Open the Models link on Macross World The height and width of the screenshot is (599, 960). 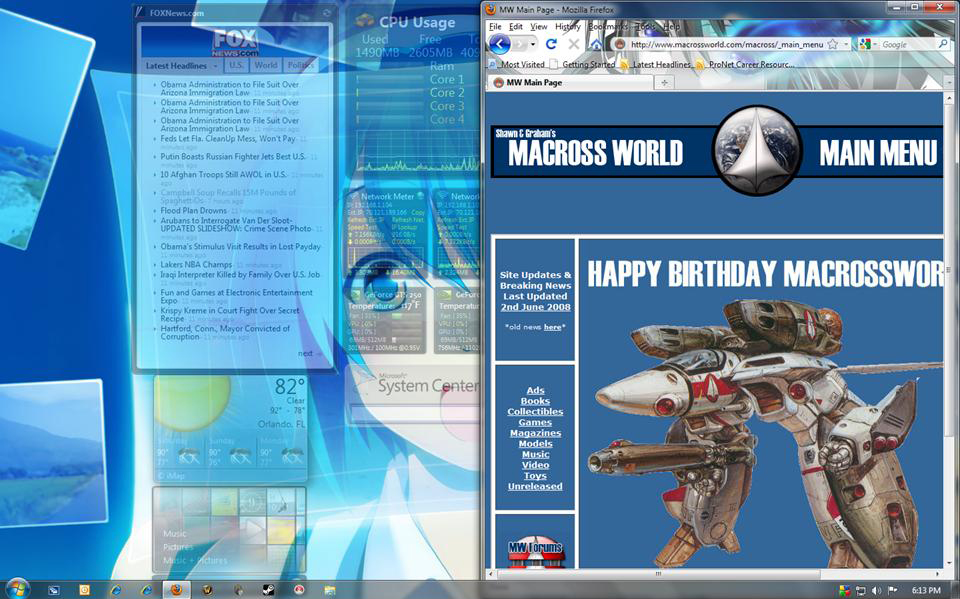(535, 443)
